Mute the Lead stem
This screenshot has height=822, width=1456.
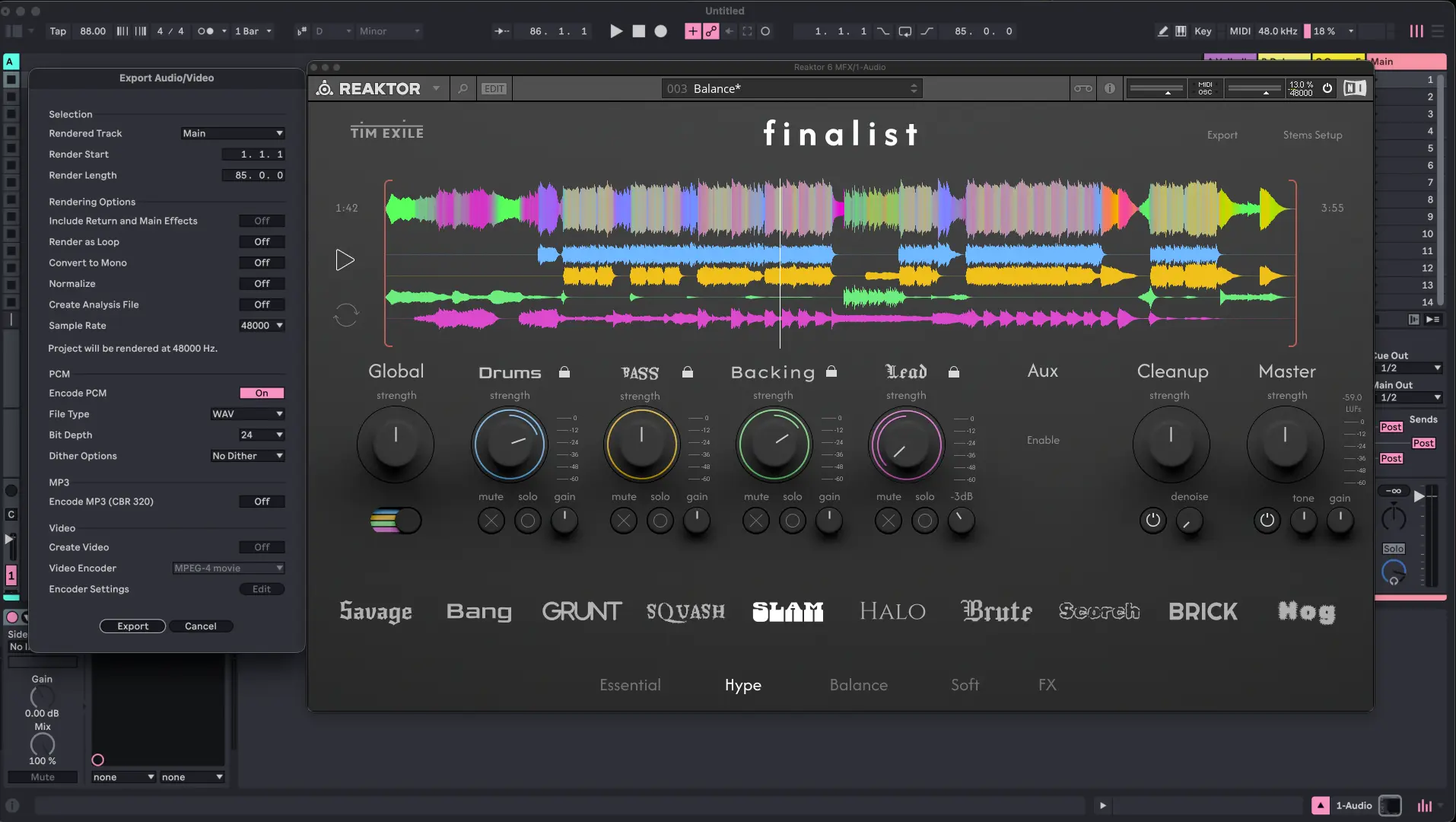889,521
